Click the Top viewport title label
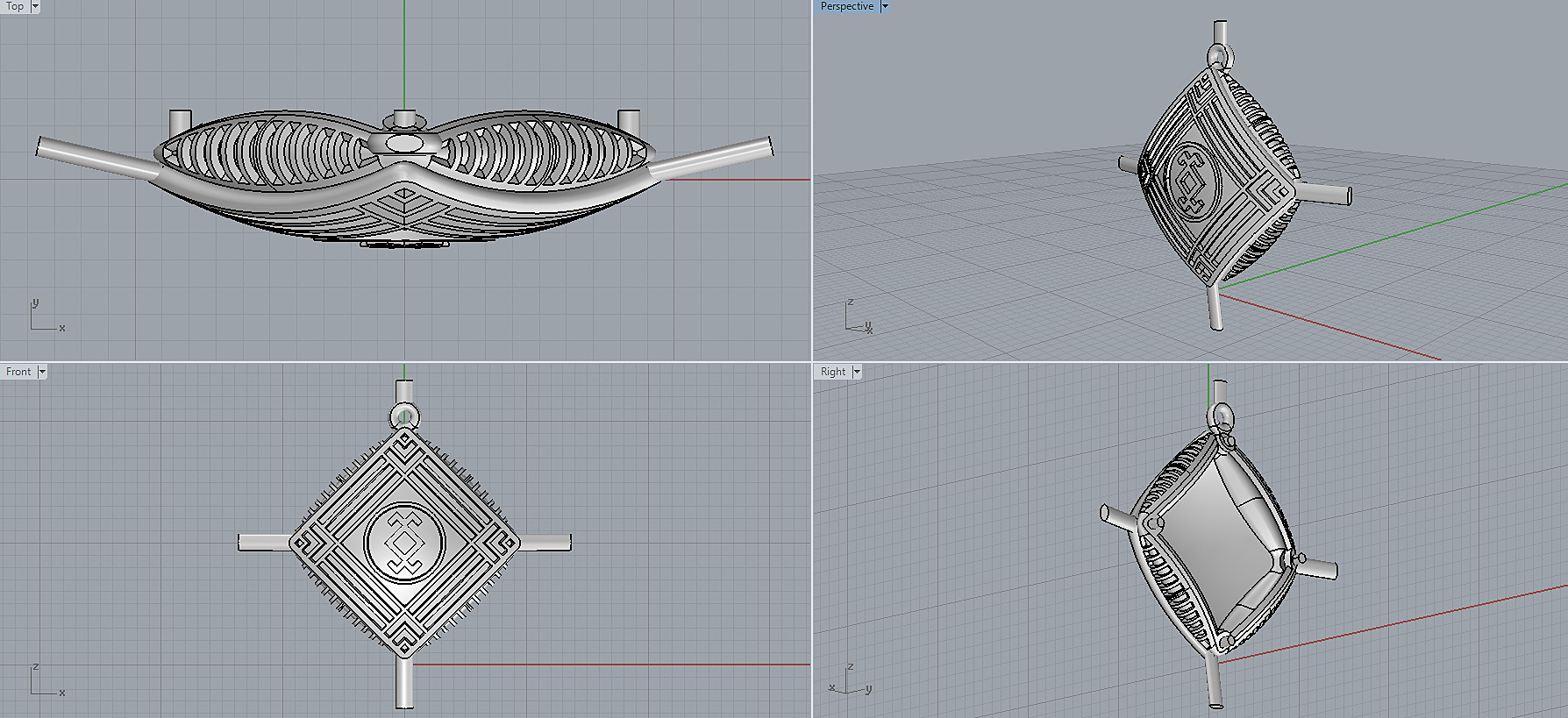 [x=15, y=6]
